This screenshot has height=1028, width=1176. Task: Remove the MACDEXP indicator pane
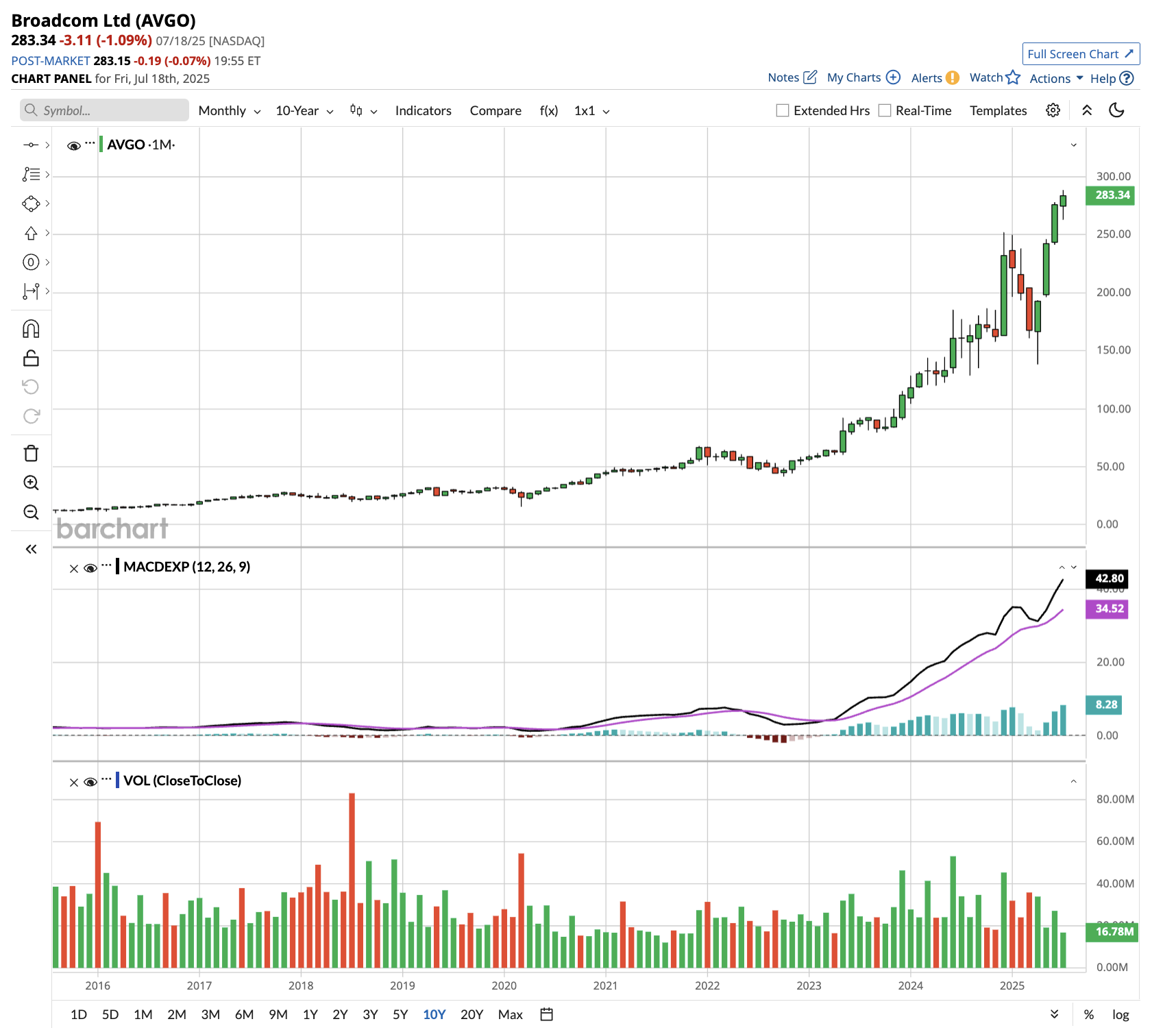point(74,568)
